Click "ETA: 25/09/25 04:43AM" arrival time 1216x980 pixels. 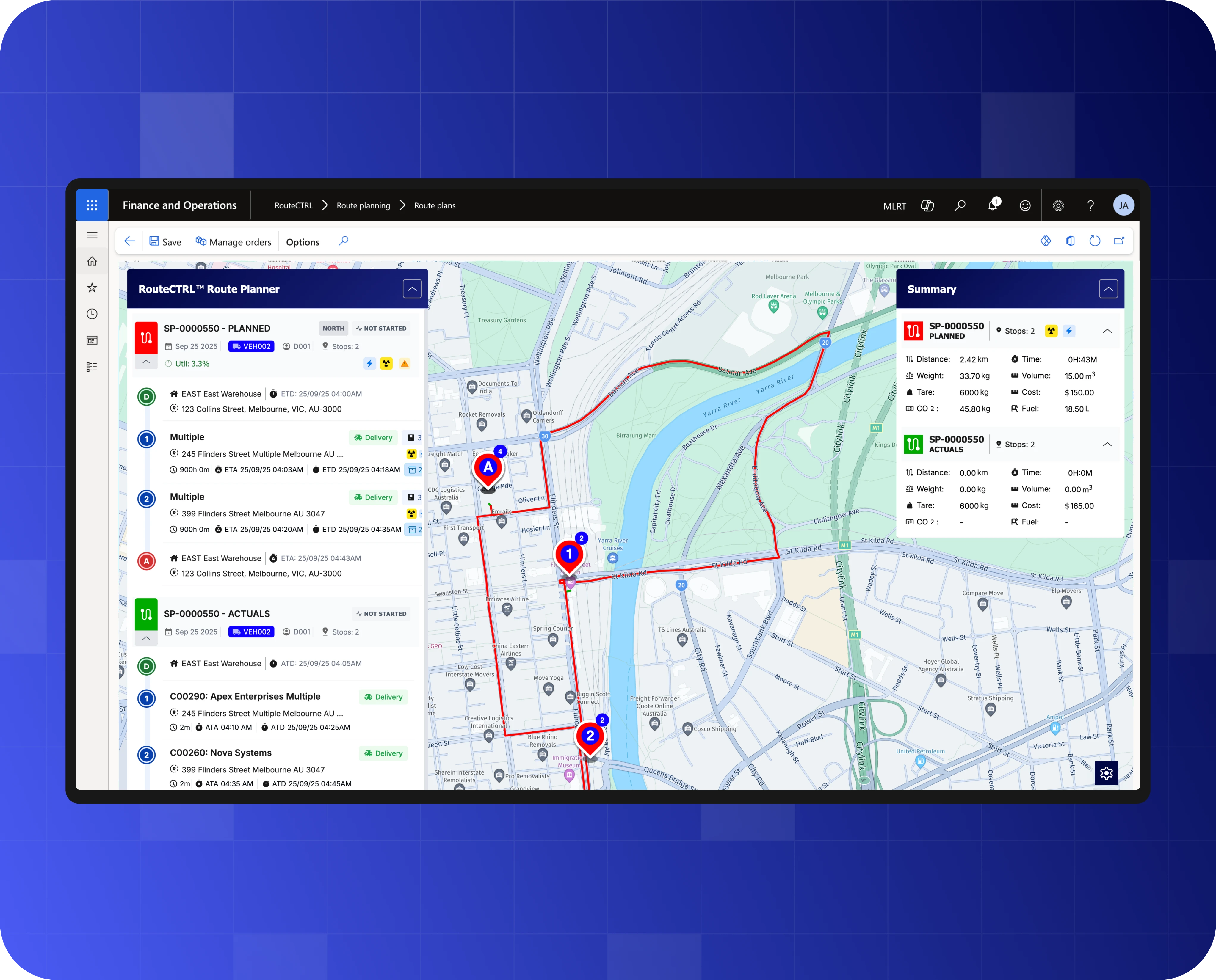pyautogui.click(x=321, y=558)
